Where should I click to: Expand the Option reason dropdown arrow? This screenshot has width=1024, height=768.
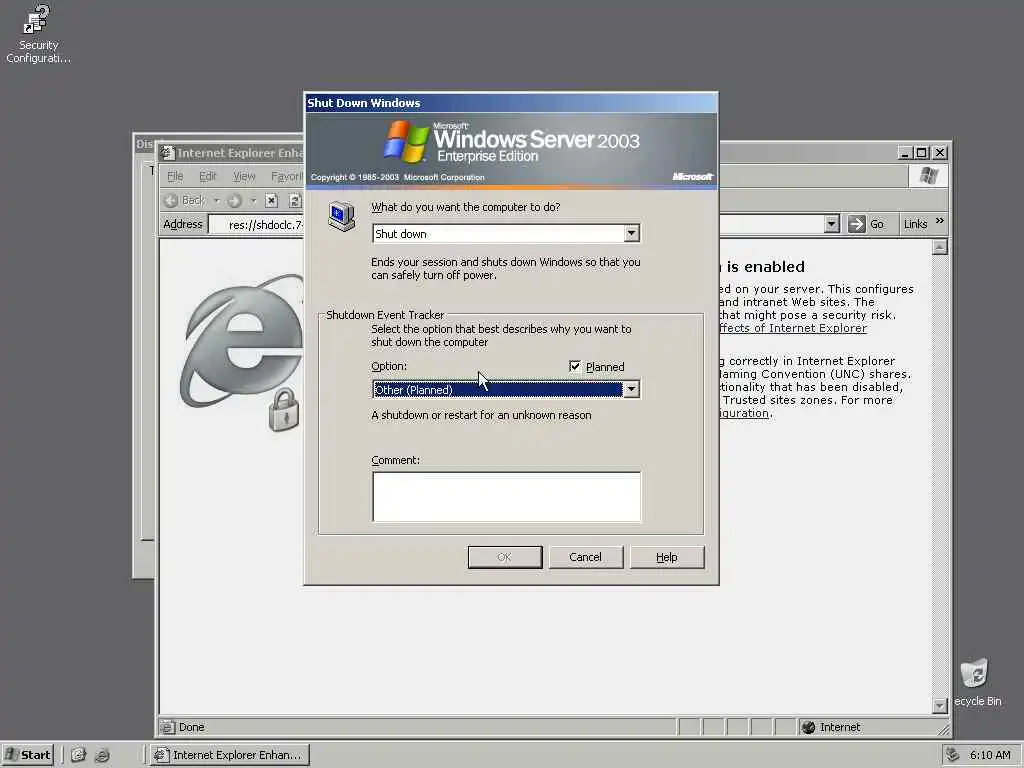tap(631, 390)
